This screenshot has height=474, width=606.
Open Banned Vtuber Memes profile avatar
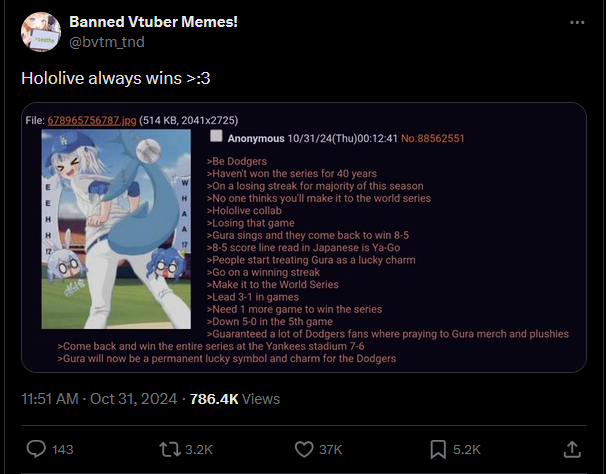pyautogui.click(x=40, y=32)
